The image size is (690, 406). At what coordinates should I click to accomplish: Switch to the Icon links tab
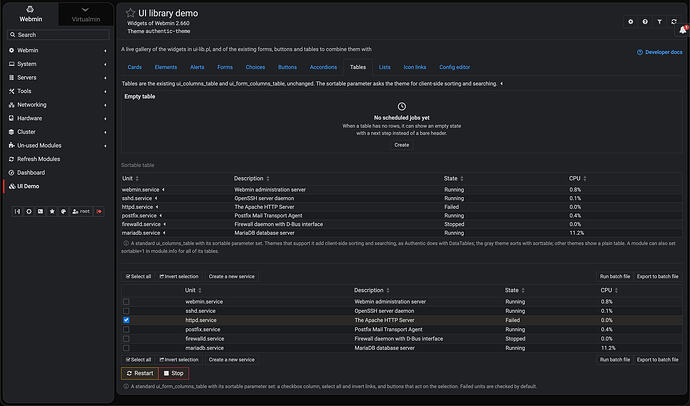415,67
